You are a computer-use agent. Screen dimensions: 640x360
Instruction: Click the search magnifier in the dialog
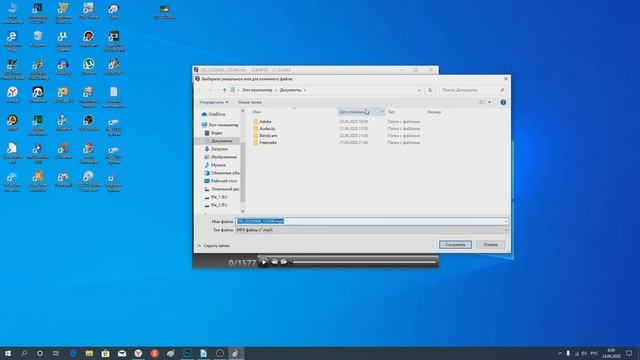[x=502, y=90]
